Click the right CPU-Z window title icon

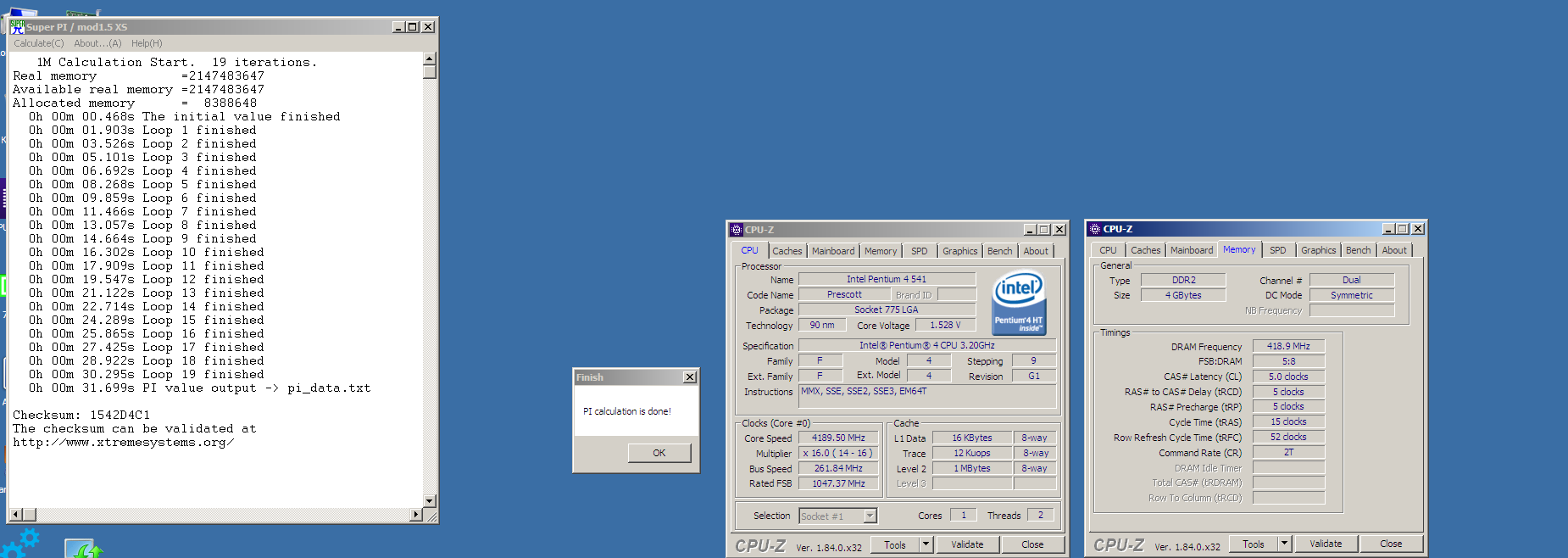[1095, 229]
